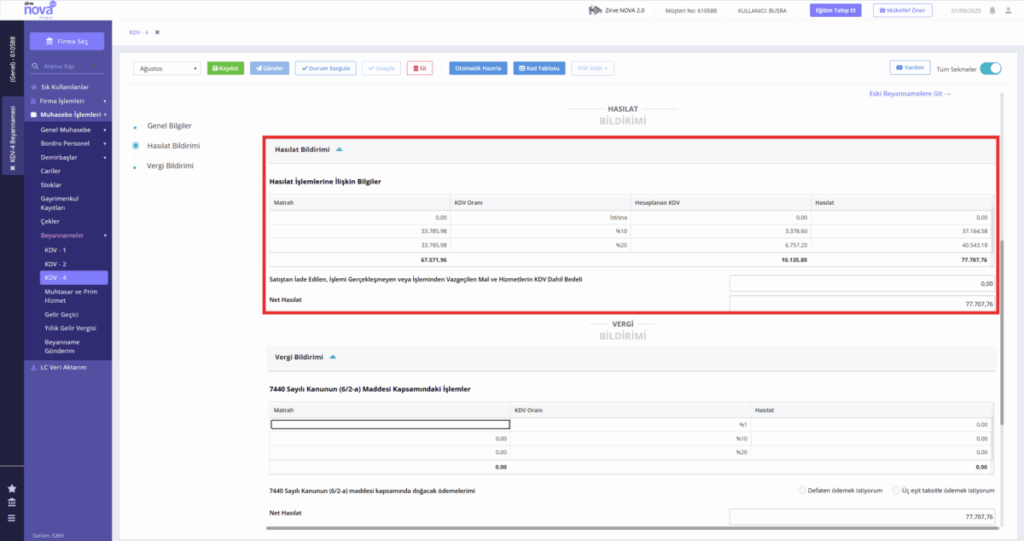Image resolution: width=1024 pixels, height=541 pixels.
Task: Select Defaten ödemek istiyorum radio option
Action: click(x=802, y=490)
